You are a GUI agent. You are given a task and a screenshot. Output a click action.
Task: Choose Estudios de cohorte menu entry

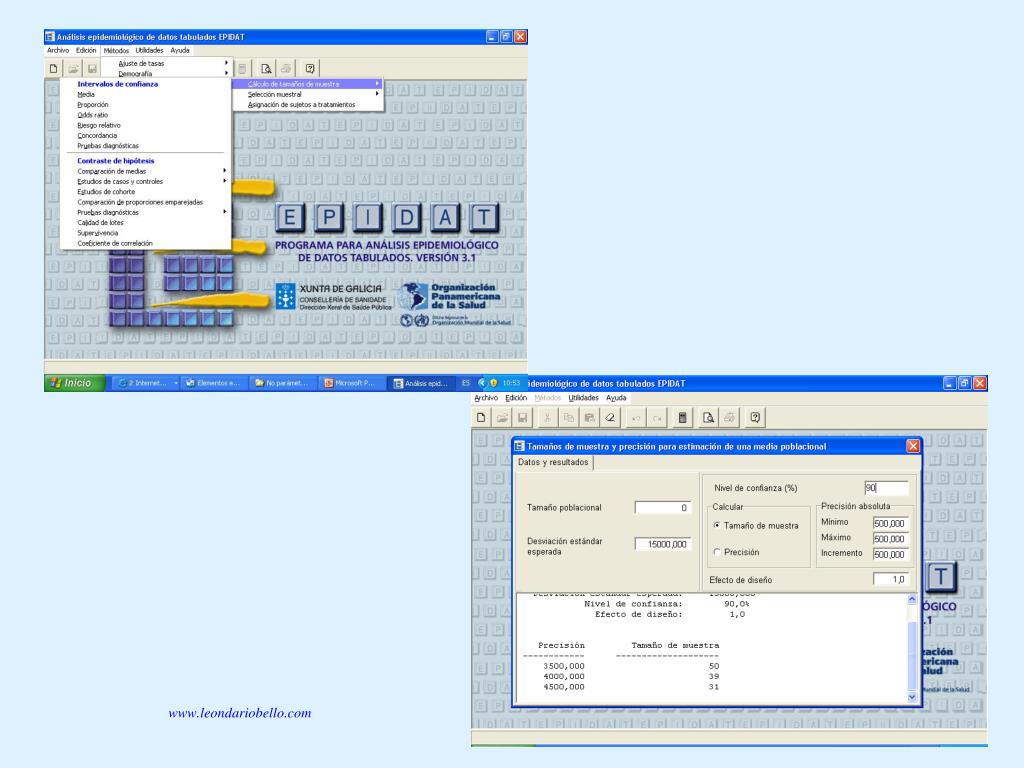(145, 192)
